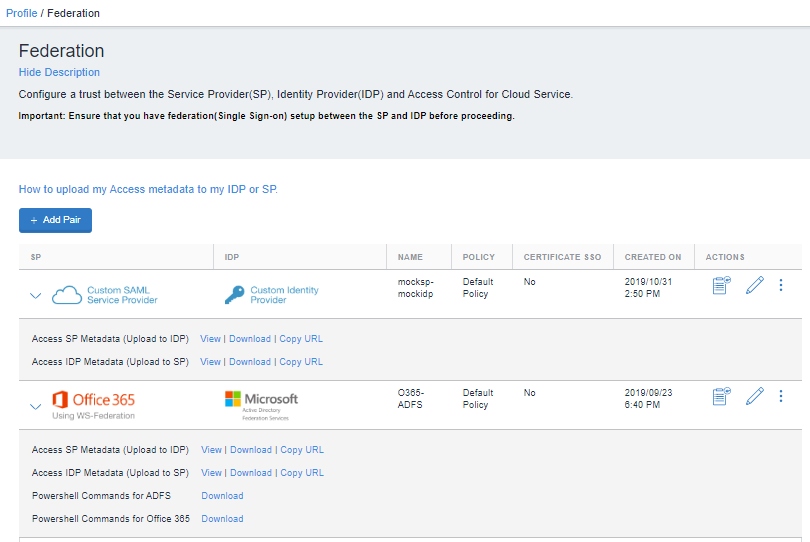Click the clipboard icon for O365-ADFS row

[721, 397]
